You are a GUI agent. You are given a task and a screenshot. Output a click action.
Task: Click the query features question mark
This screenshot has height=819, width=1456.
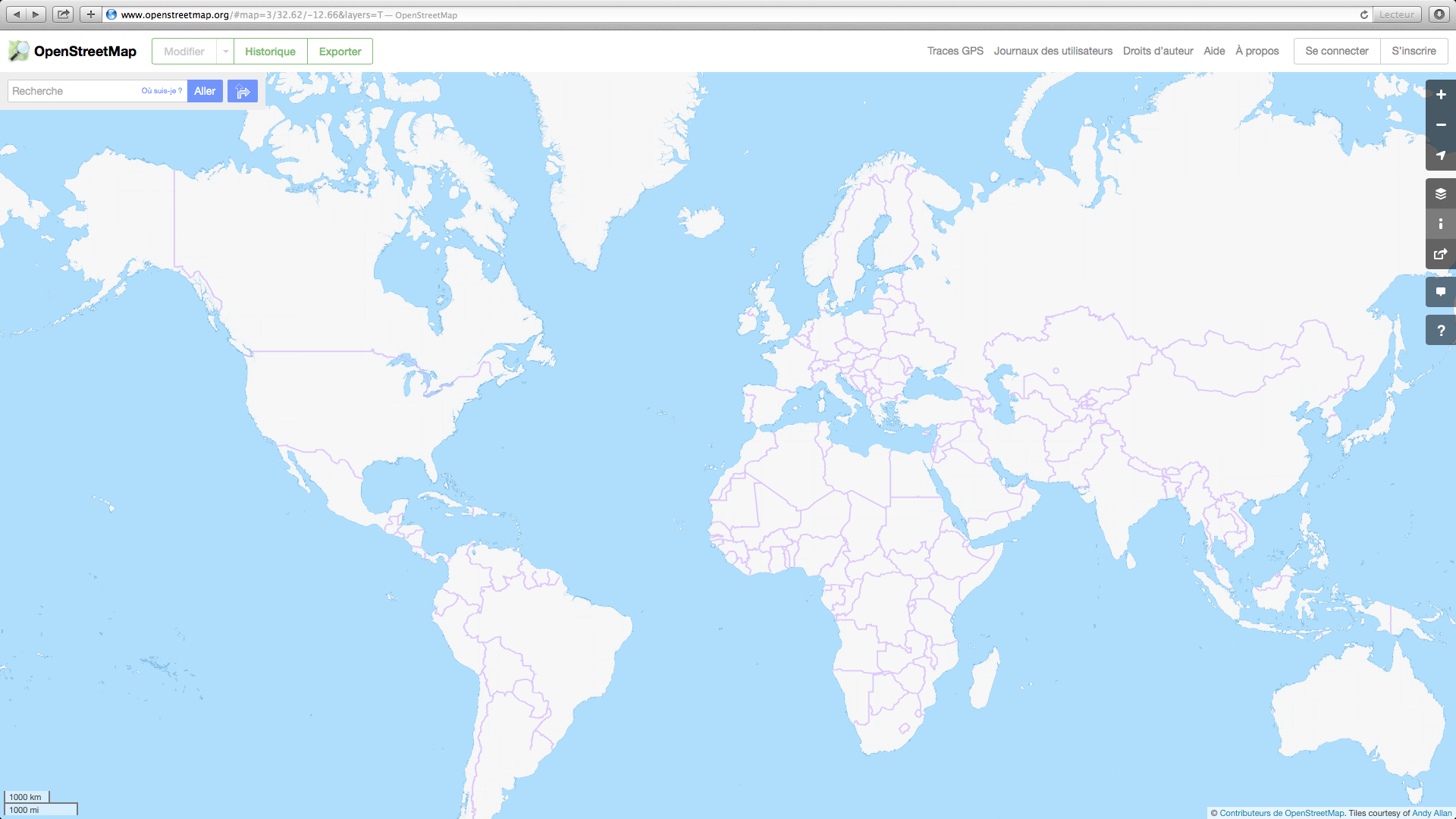[x=1440, y=331]
